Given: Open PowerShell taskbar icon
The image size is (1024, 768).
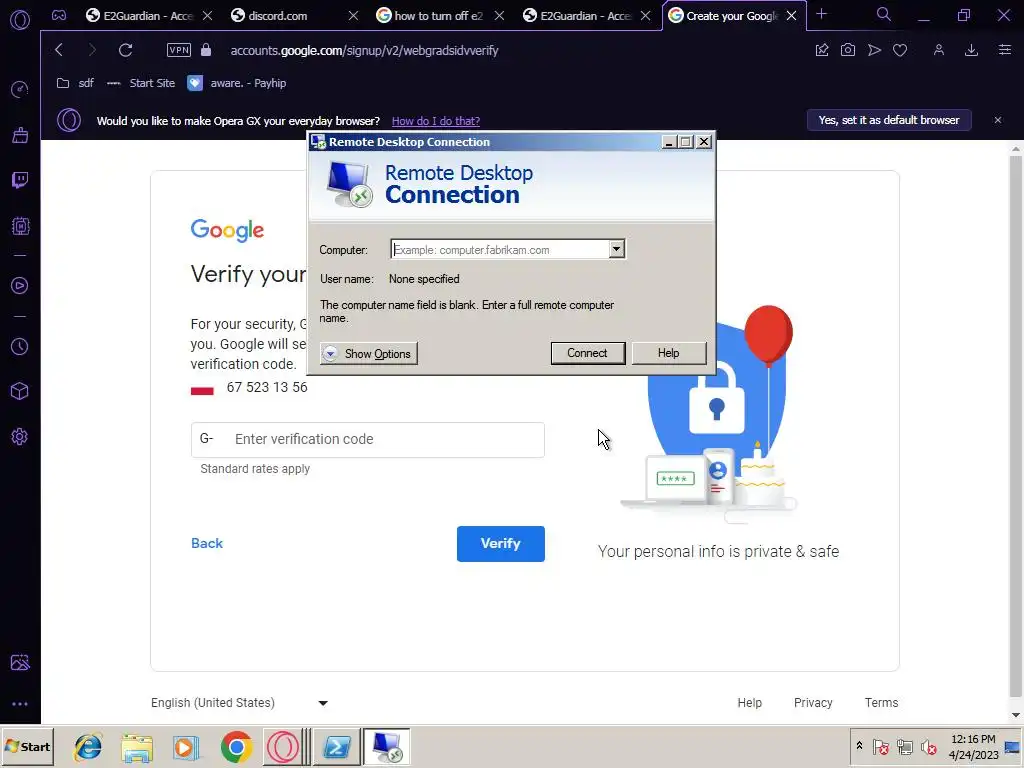Looking at the screenshot, I should point(337,746).
